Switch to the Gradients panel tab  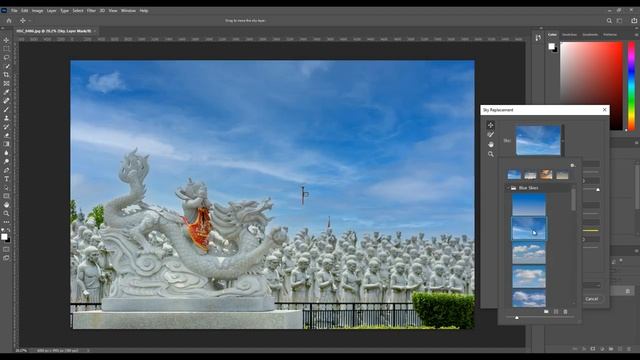[x=590, y=35]
